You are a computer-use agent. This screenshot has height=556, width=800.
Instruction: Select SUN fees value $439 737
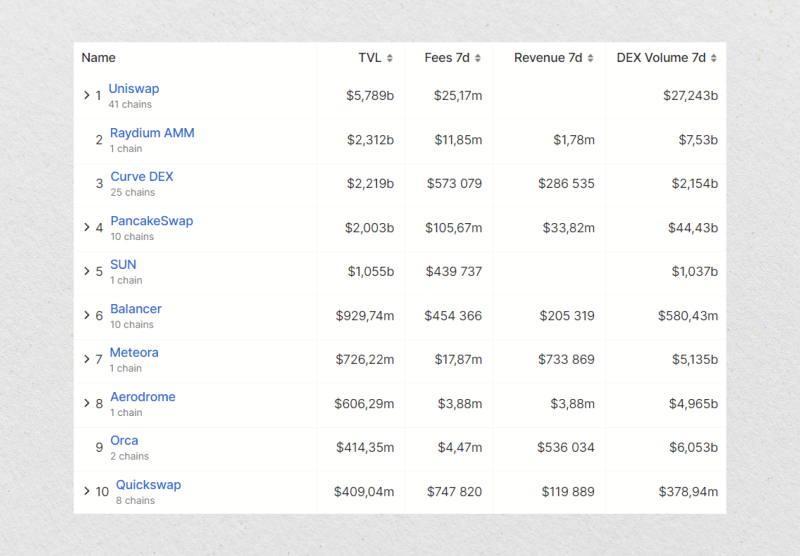[454, 271]
